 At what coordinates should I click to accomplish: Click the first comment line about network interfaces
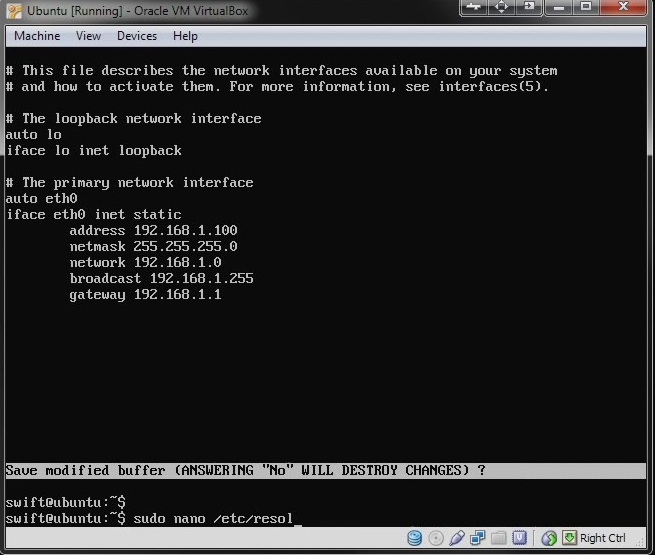click(x=282, y=71)
